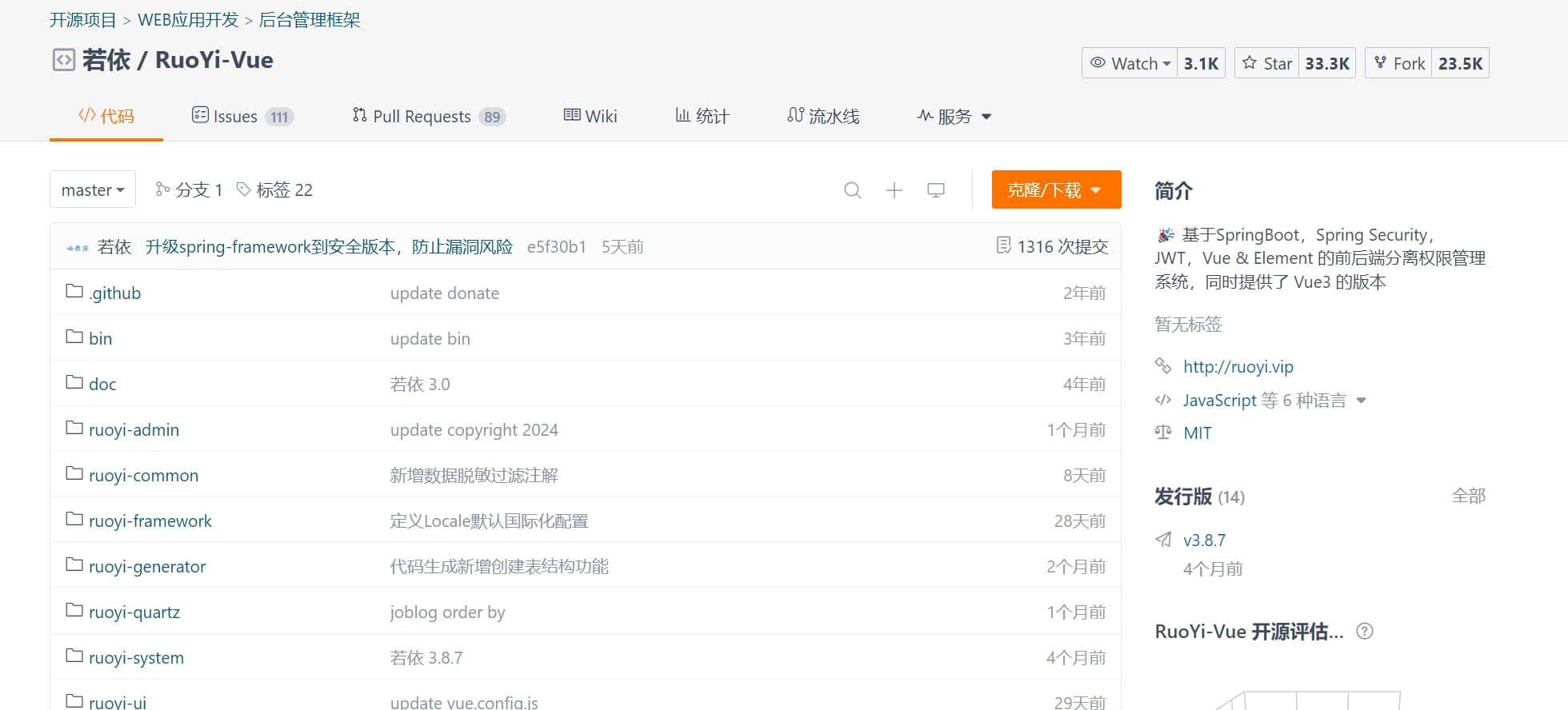The width and height of the screenshot is (1568, 710).
Task: Open the 开源项目 breadcrumb link
Action: tap(83, 20)
